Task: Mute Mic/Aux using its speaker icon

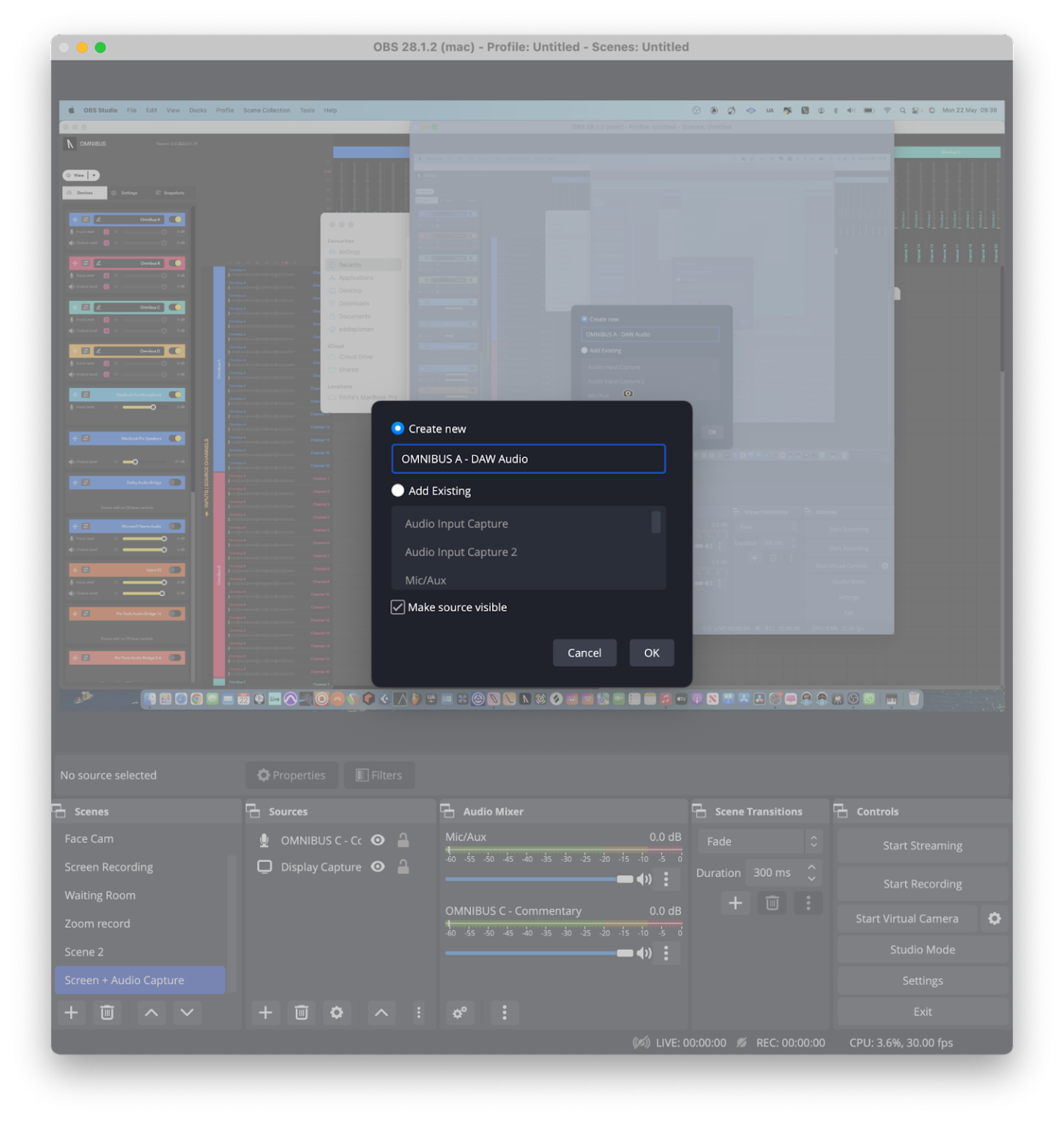Action: [x=645, y=879]
